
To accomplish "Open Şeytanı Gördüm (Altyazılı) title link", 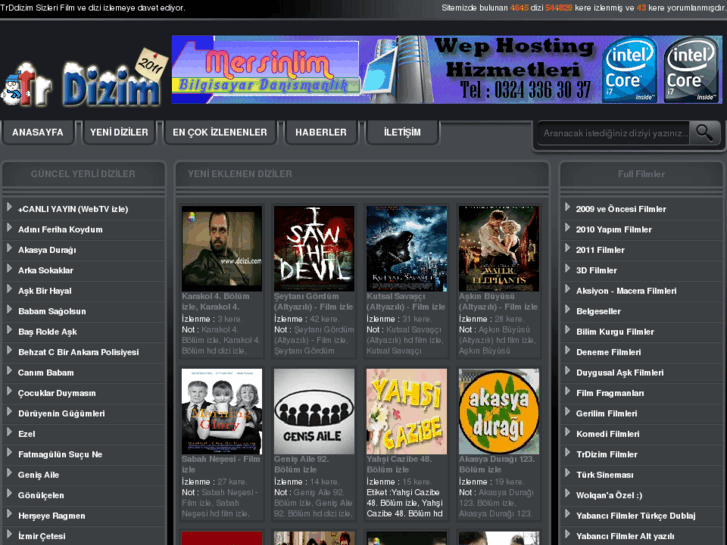I will (313, 301).
